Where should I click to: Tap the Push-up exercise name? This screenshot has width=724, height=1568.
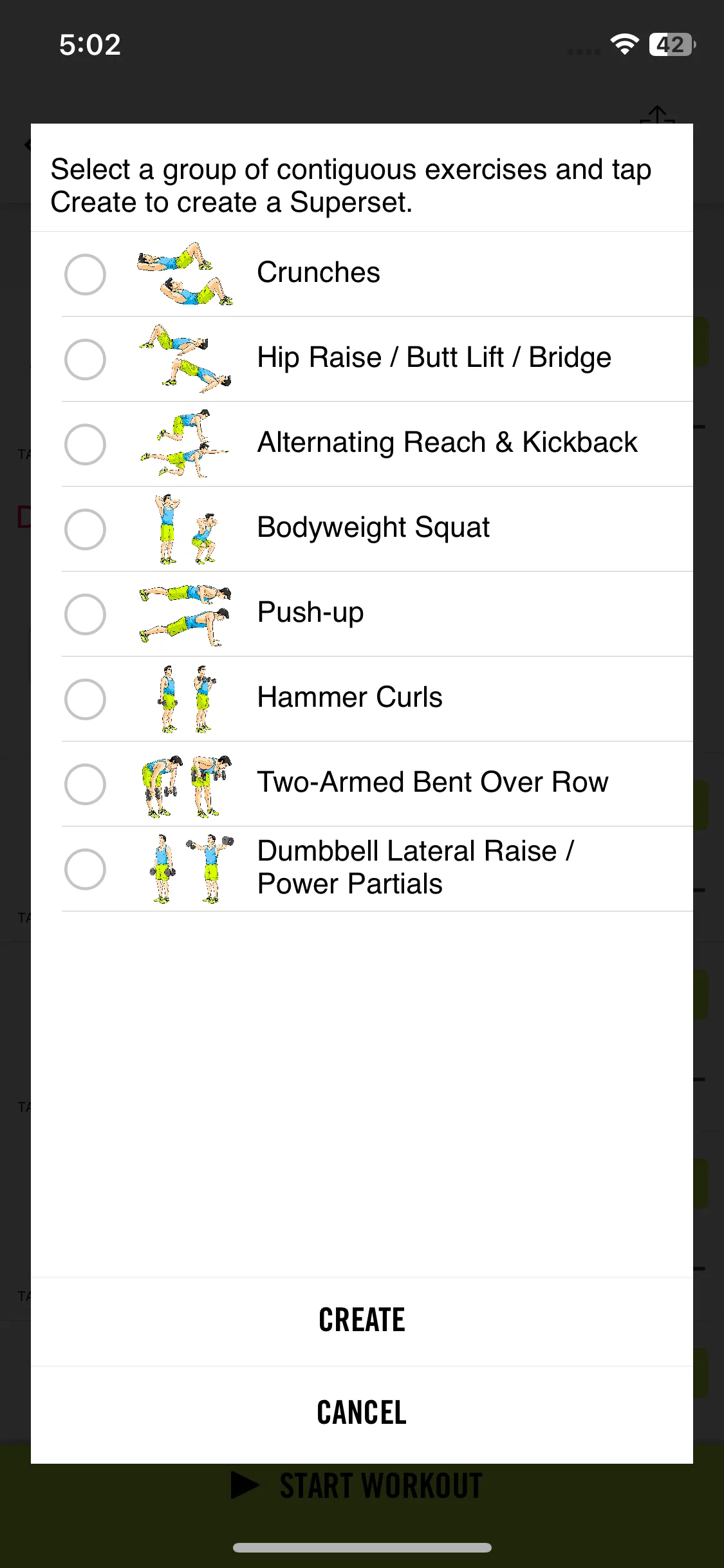(311, 613)
